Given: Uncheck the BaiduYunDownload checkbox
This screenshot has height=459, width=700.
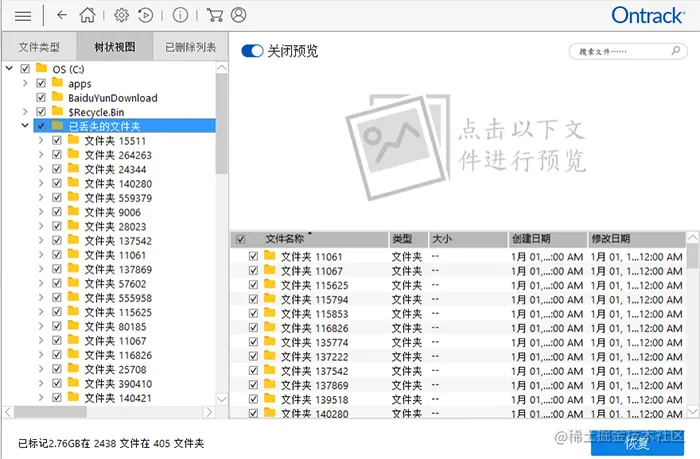Looking at the screenshot, I should click(41, 97).
